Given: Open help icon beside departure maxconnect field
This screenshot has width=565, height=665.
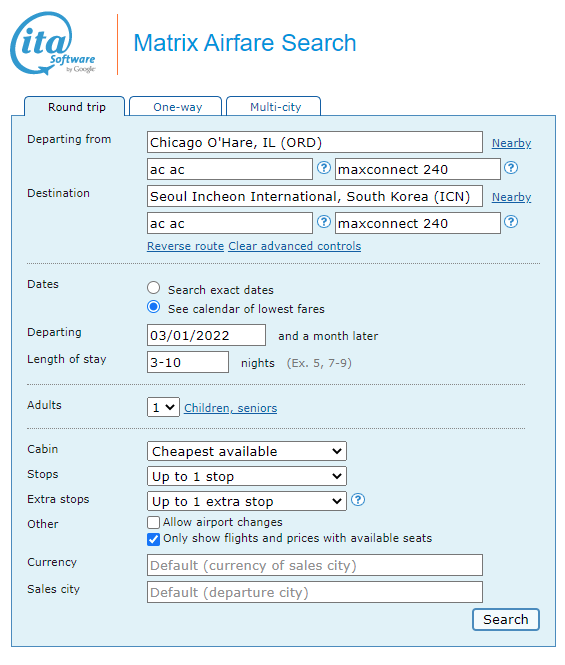Looking at the screenshot, I should click(x=511, y=168).
